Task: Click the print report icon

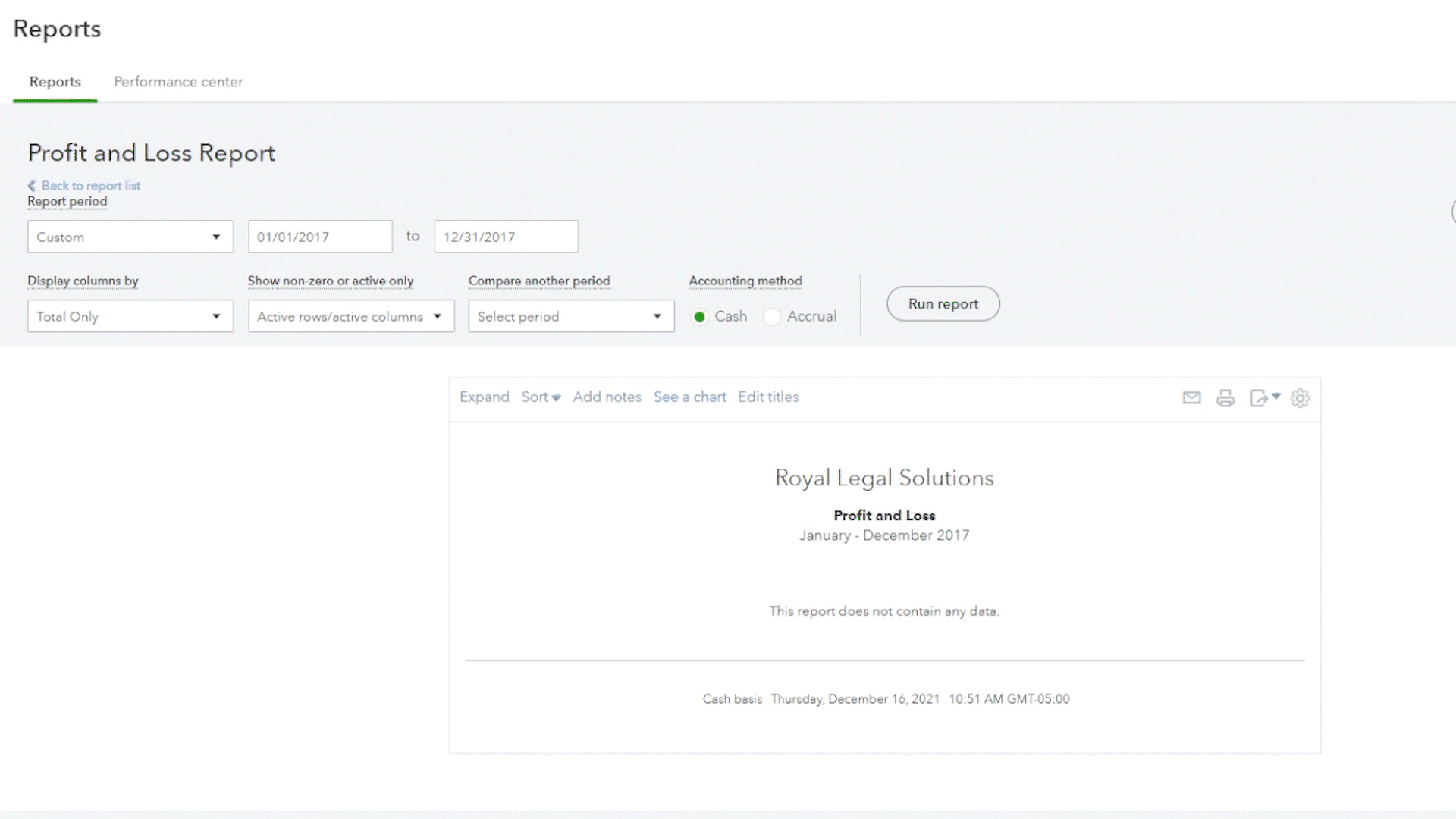Action: (x=1225, y=397)
